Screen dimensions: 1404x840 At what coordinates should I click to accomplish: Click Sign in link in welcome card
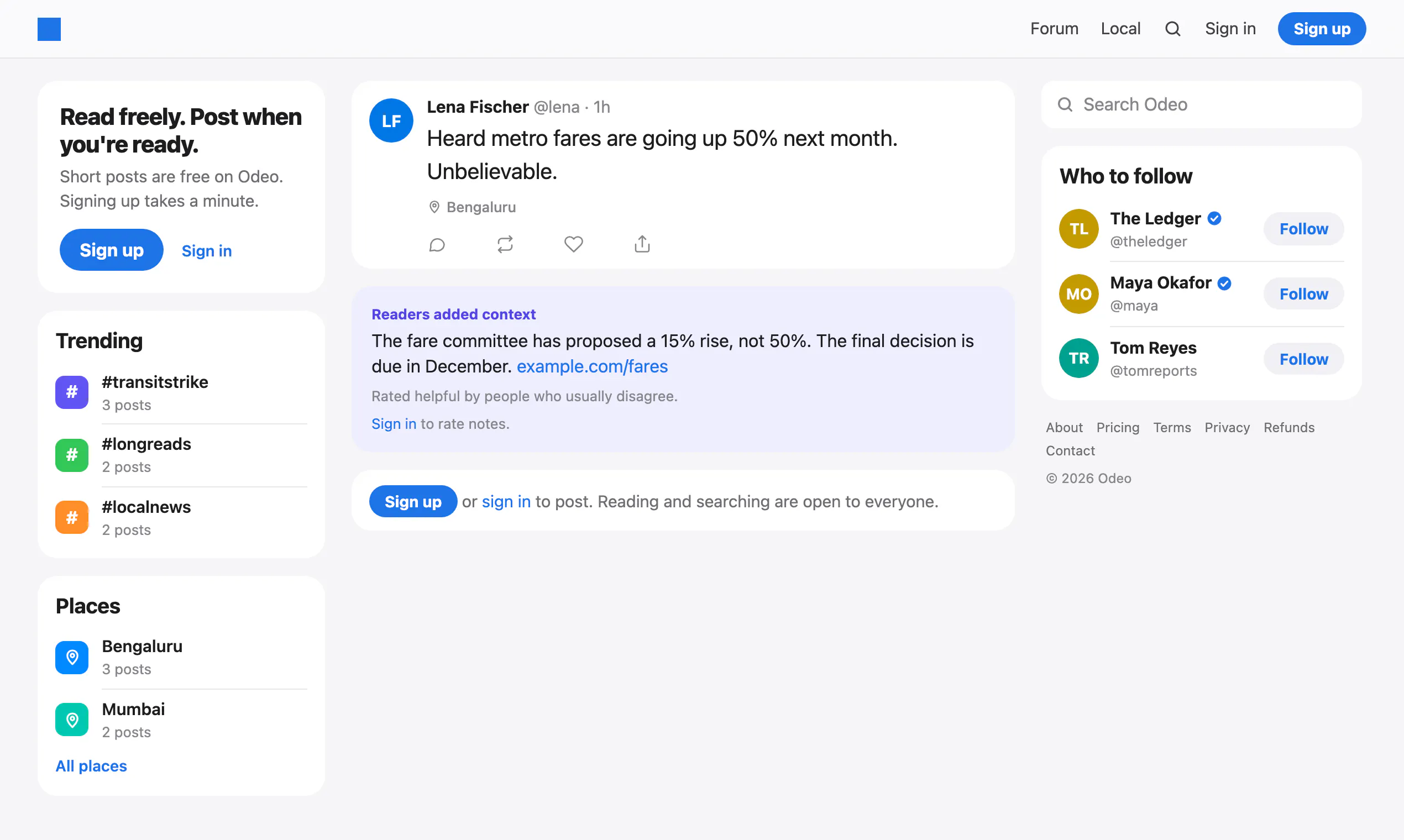207,251
